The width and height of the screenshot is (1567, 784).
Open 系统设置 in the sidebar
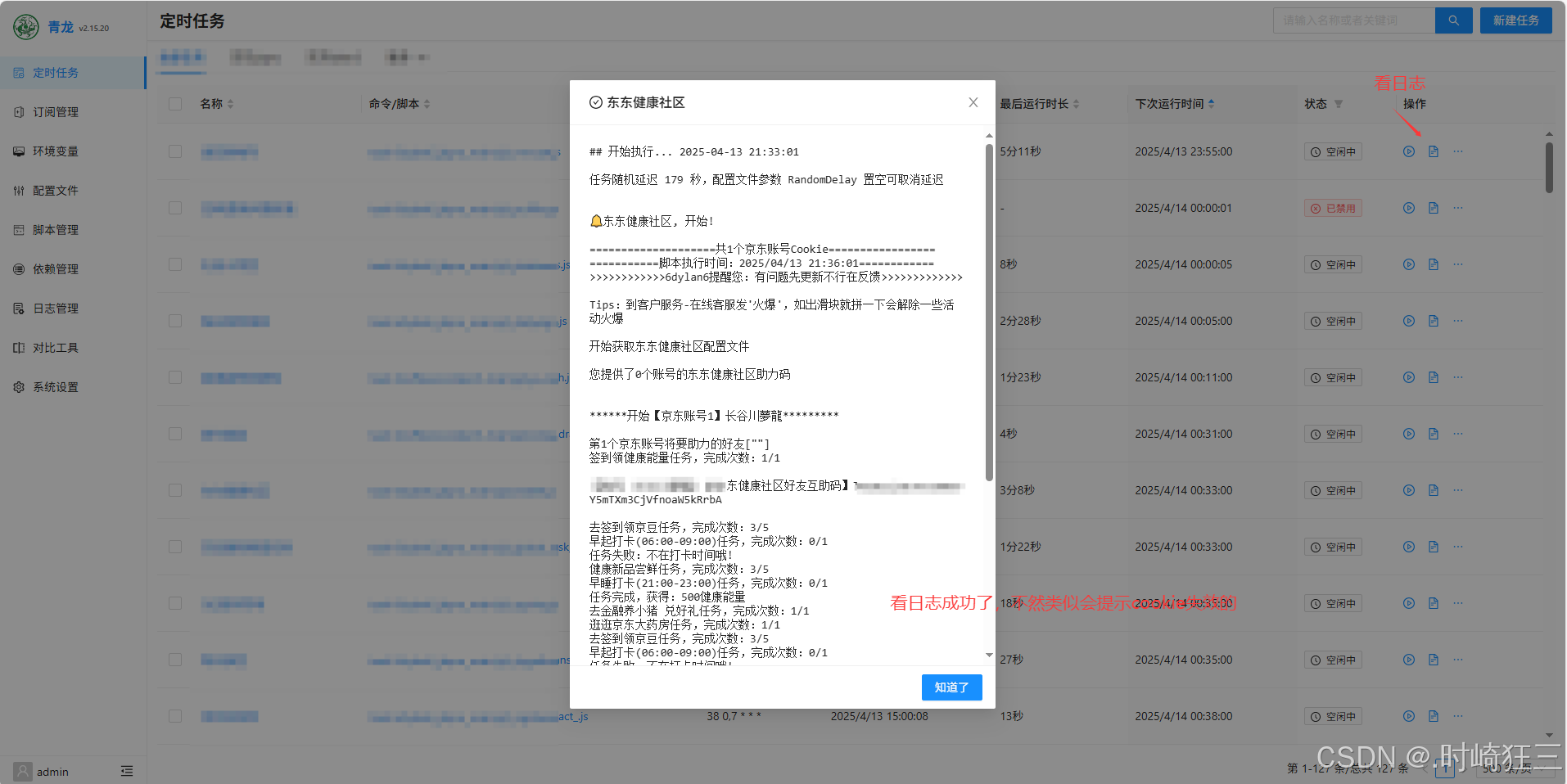click(73, 387)
